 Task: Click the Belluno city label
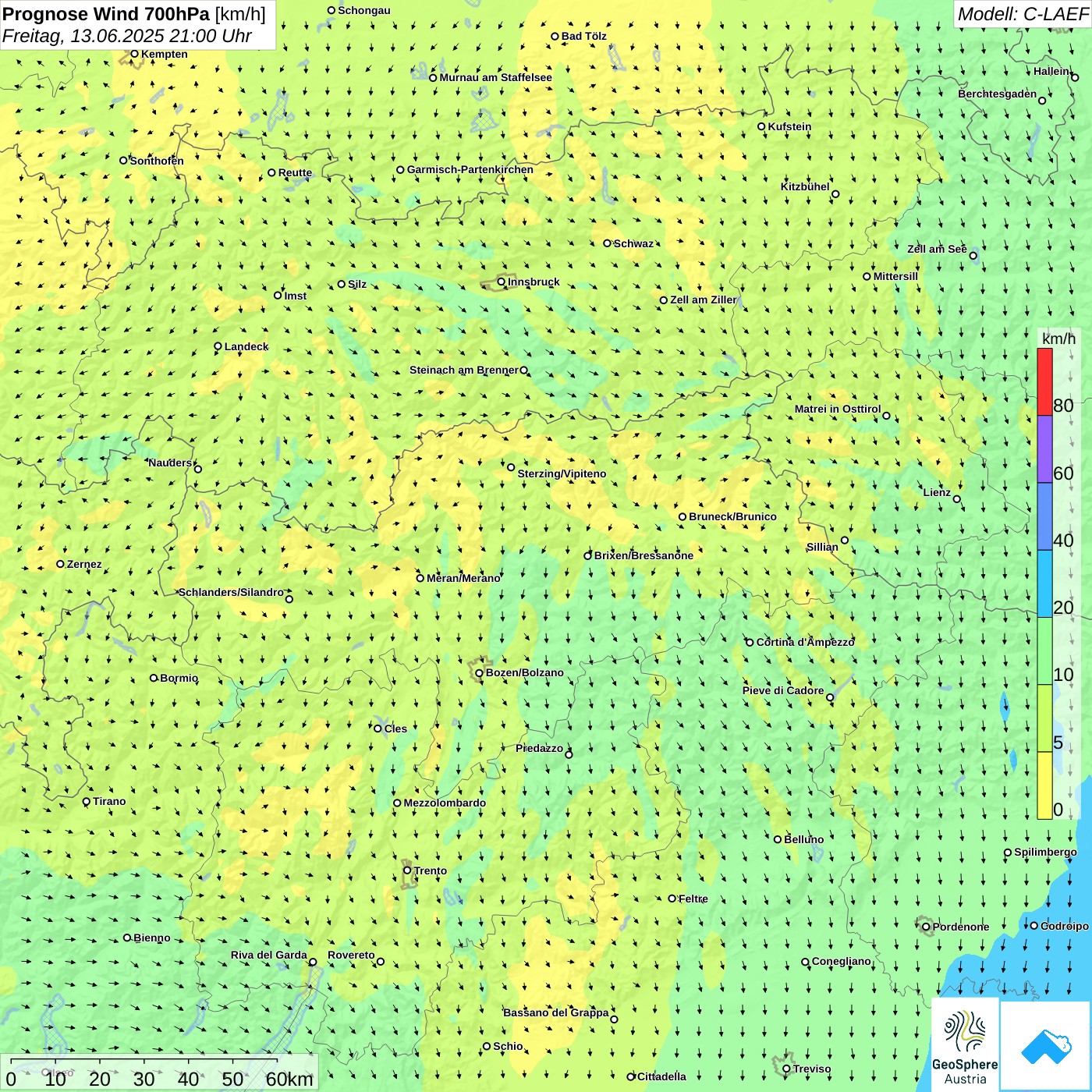click(803, 839)
